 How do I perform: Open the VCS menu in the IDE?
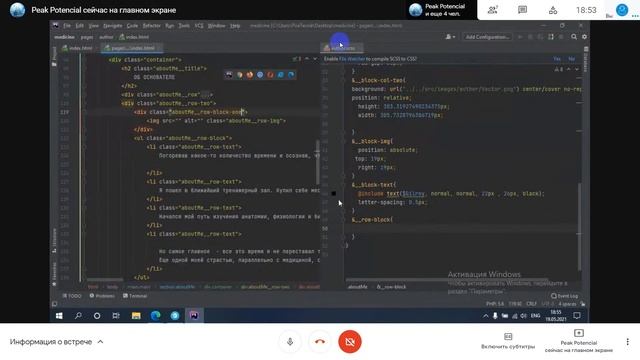click(x=199, y=26)
